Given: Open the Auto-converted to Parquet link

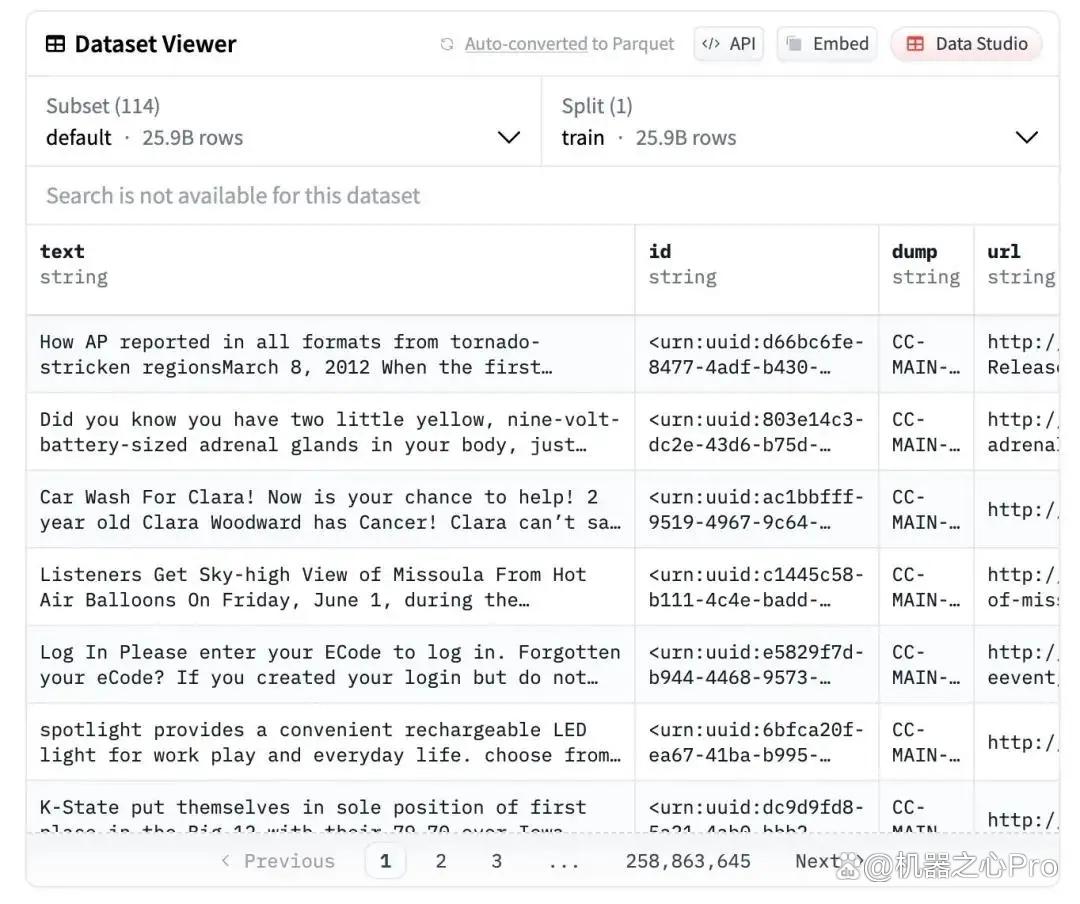Looking at the screenshot, I should pos(569,44).
